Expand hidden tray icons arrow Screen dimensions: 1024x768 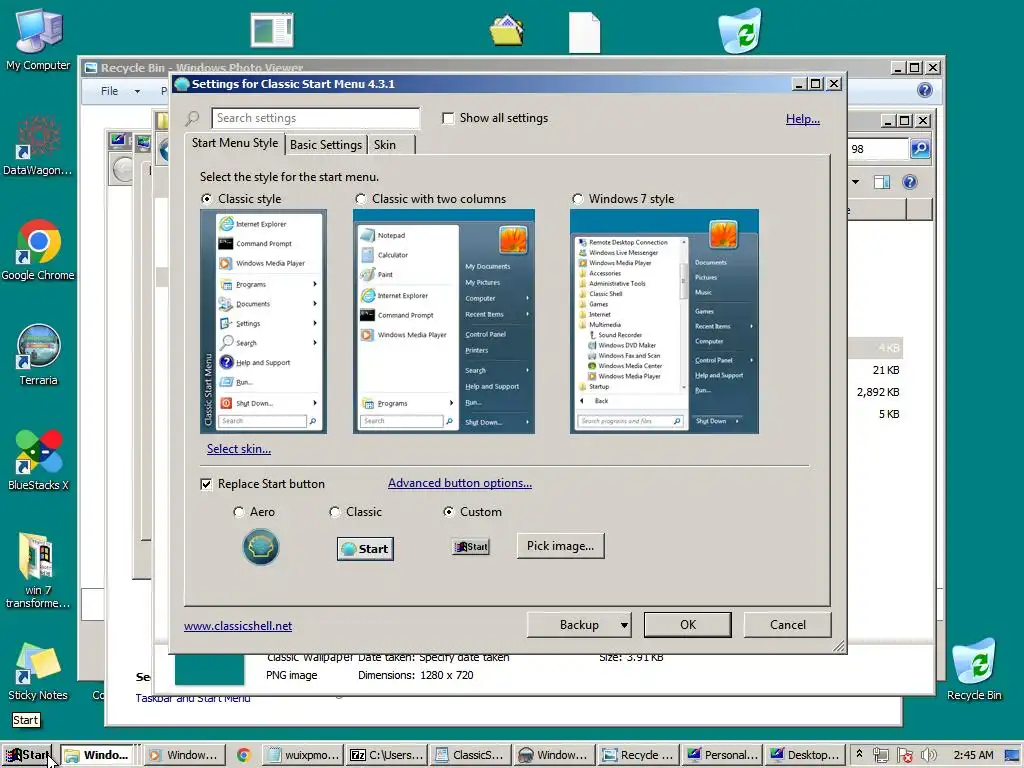859,754
